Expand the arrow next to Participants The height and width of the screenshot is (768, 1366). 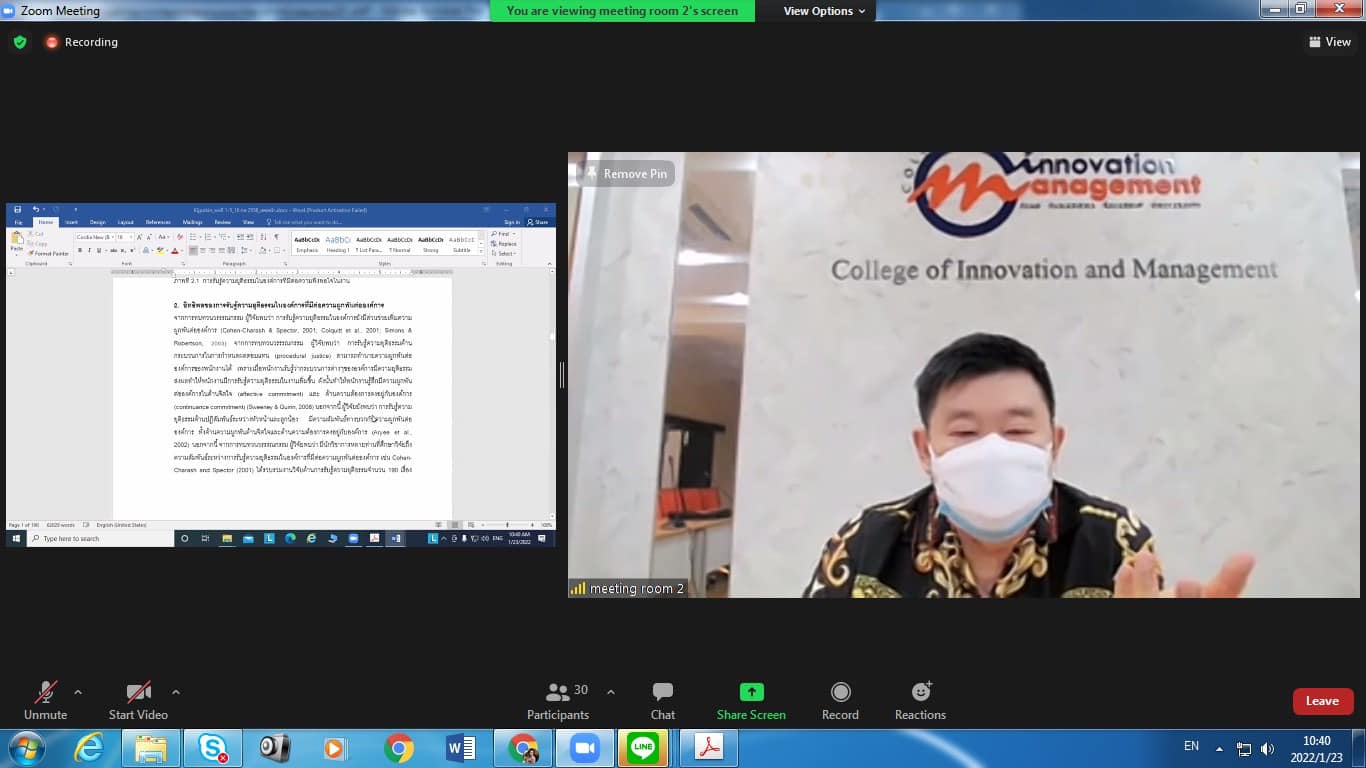coord(611,692)
